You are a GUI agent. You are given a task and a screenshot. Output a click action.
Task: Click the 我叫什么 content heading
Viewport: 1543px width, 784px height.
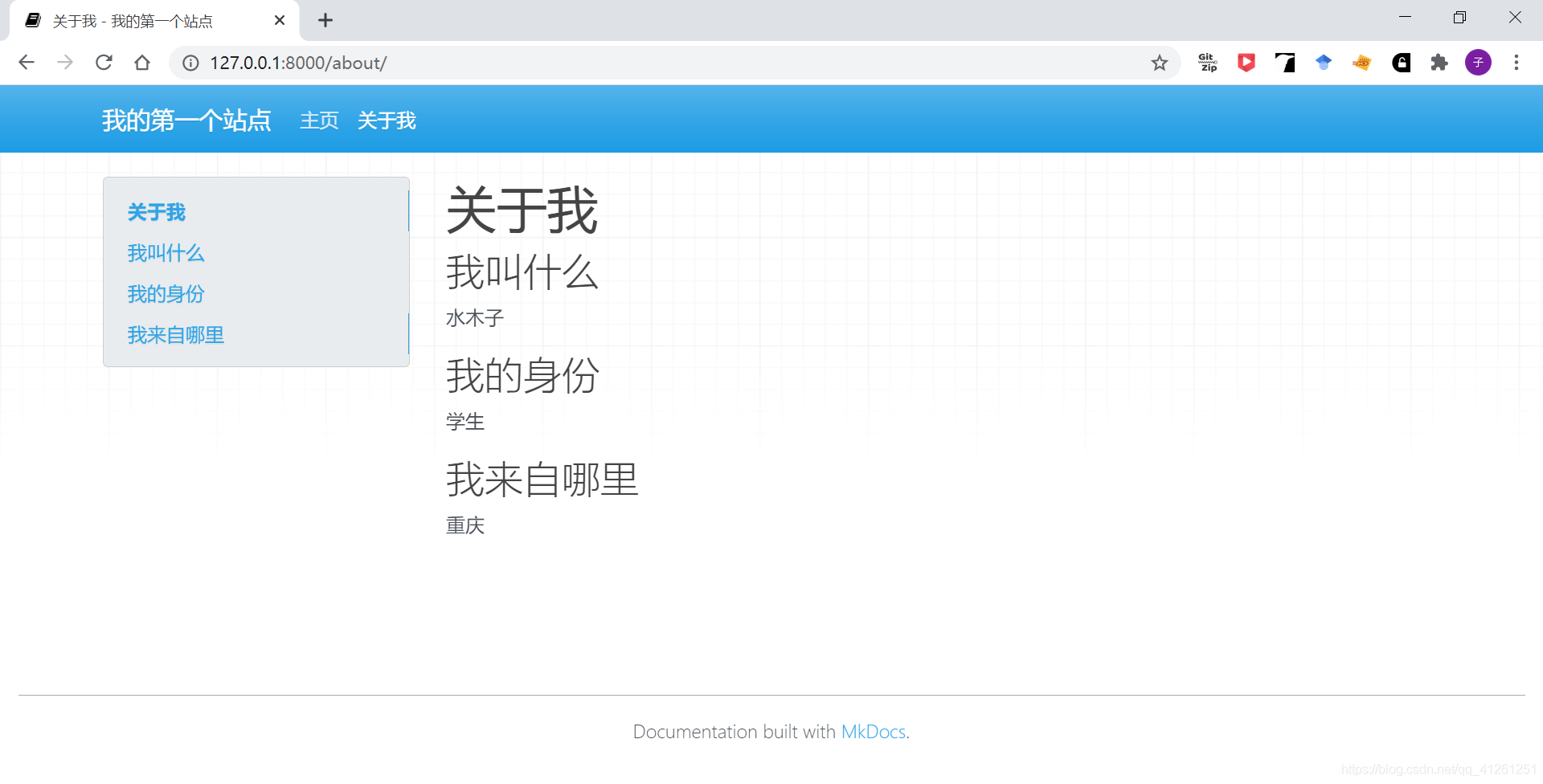522,272
